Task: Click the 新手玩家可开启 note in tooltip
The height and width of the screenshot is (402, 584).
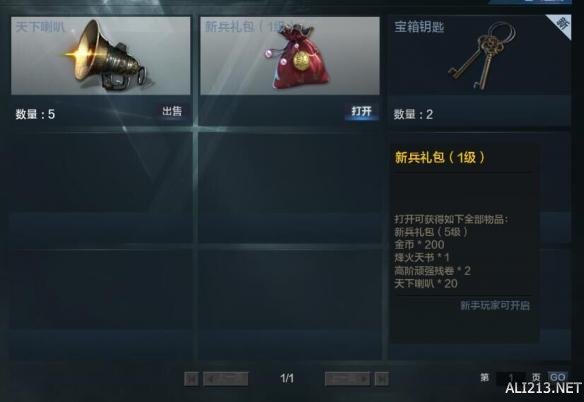Action: [495, 306]
